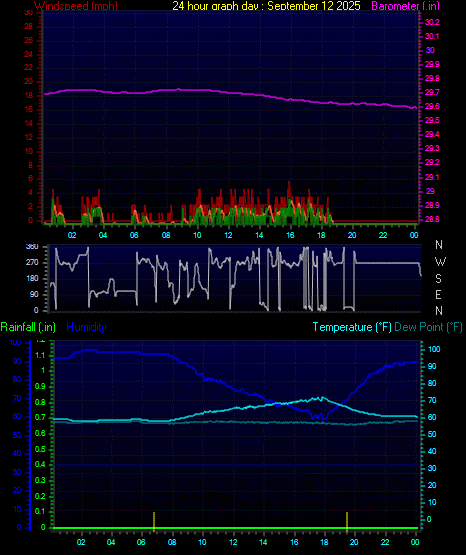Click the 29.7 barometer scale value
The height and width of the screenshot is (555, 466).
pyautogui.click(x=432, y=92)
